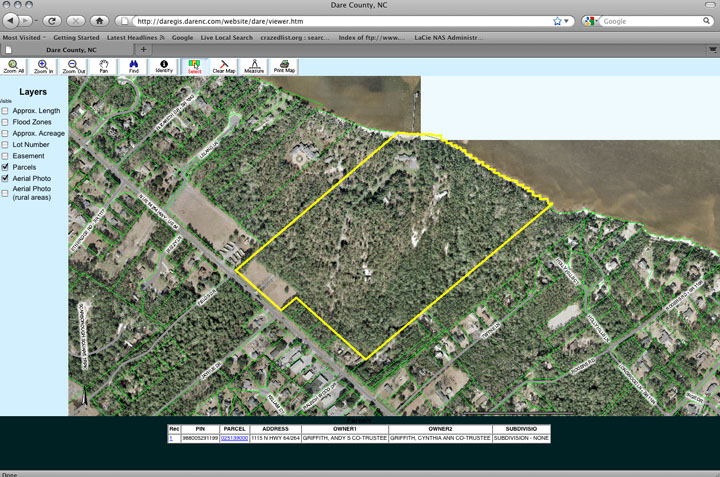Click the address bar URL field
720x477 pixels.
pyautogui.click(x=343, y=21)
